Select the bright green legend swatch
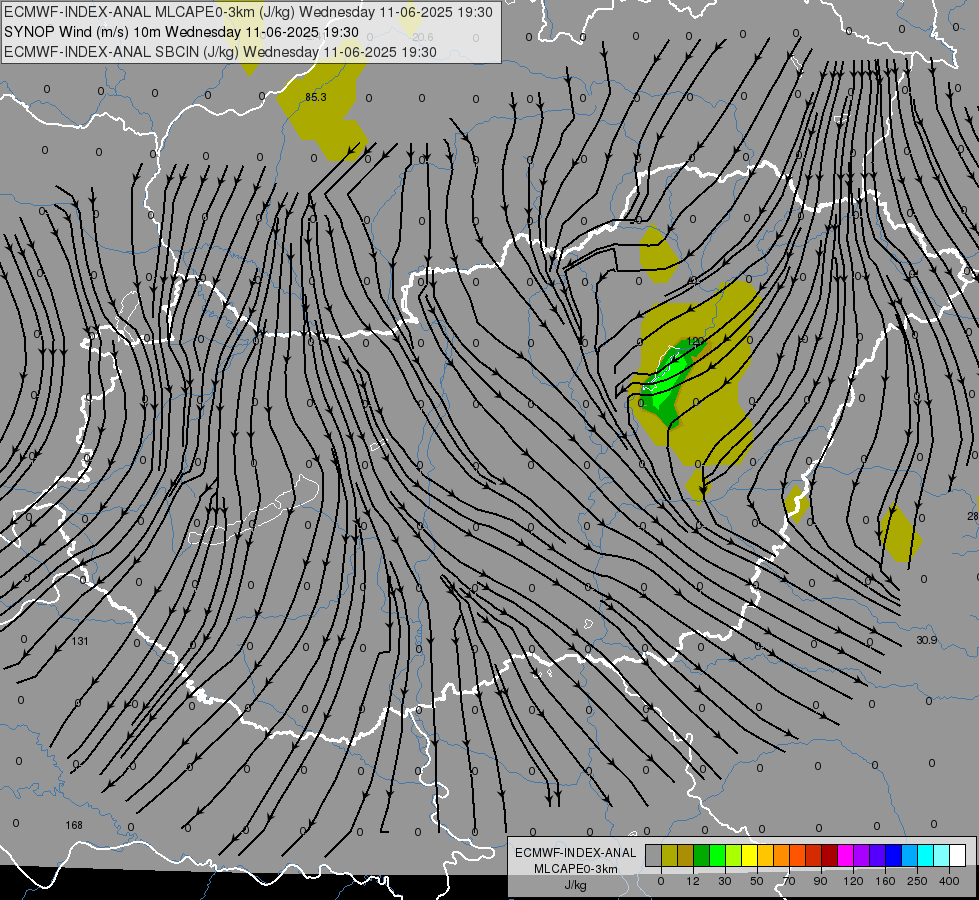This screenshot has width=979, height=900. pos(717,856)
